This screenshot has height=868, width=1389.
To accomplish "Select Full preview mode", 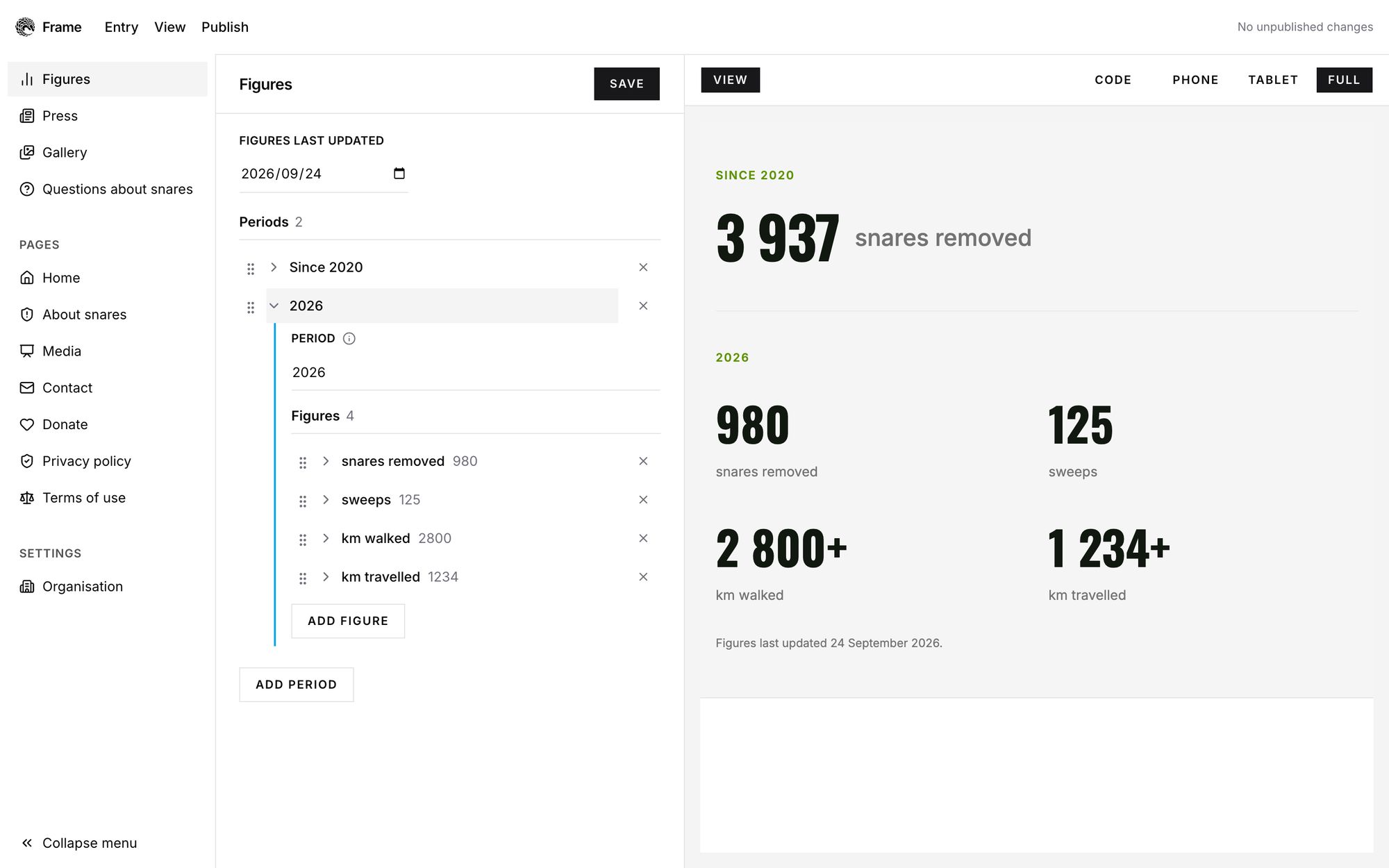I will click(x=1344, y=80).
